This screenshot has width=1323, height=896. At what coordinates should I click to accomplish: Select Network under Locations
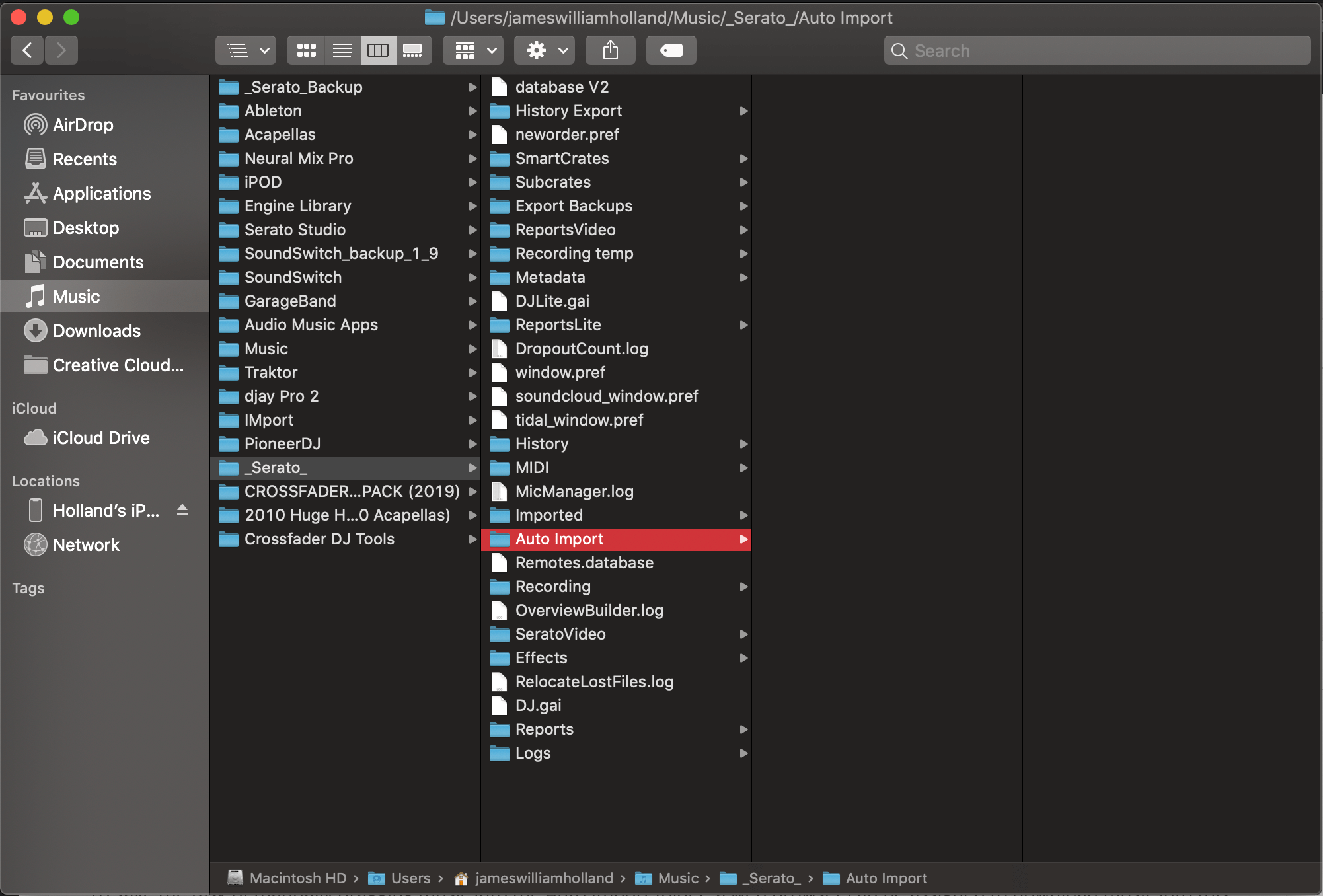point(87,544)
